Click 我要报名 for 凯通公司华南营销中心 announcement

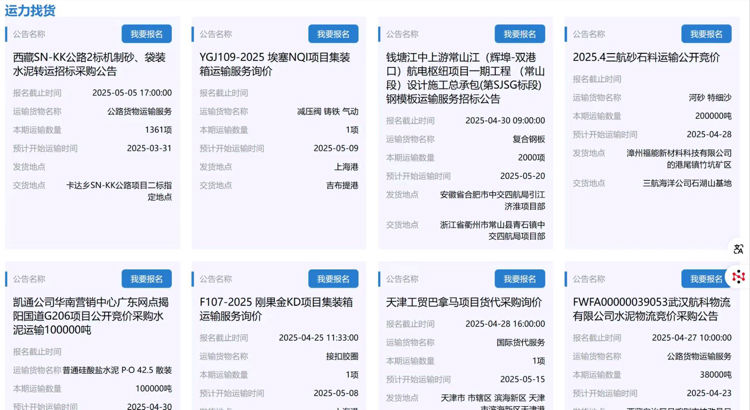pyautogui.click(x=146, y=278)
